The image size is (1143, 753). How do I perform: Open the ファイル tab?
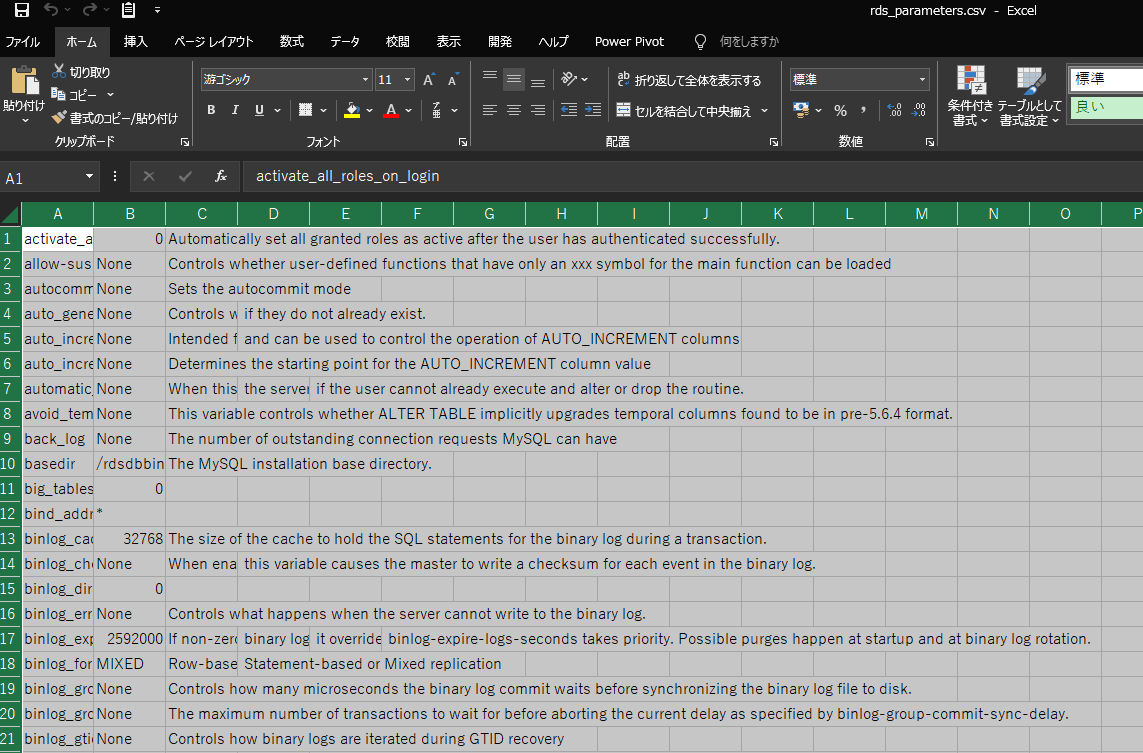pyautogui.click(x=23, y=42)
